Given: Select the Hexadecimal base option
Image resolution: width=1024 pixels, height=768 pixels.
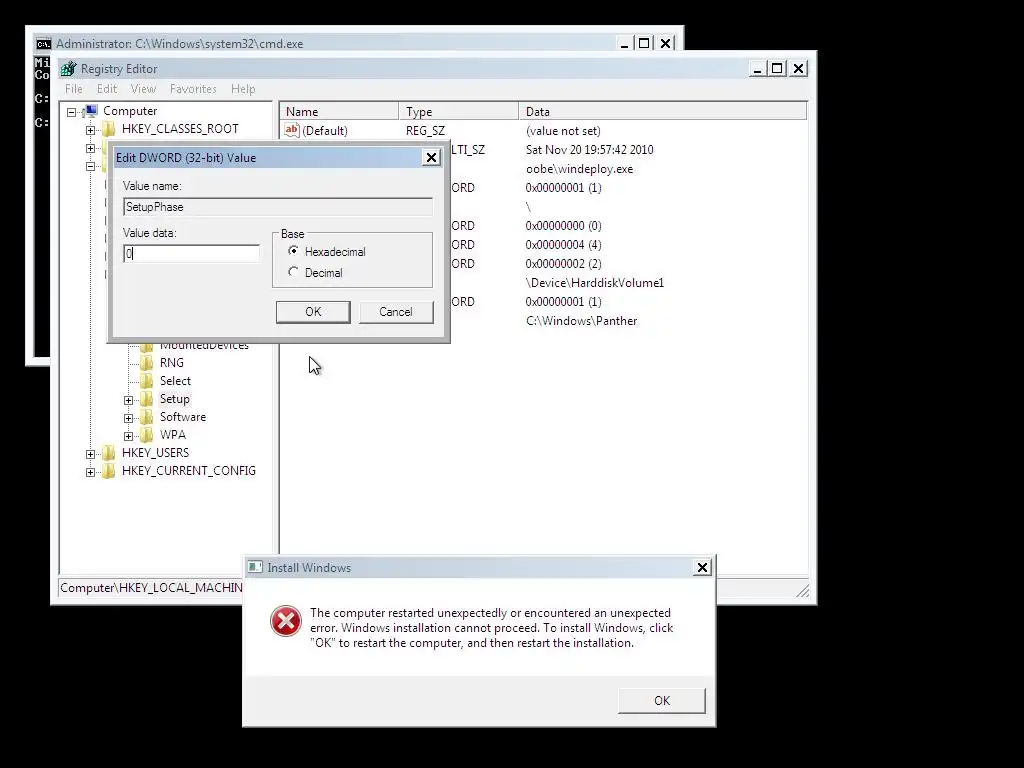Looking at the screenshot, I should point(293,251).
